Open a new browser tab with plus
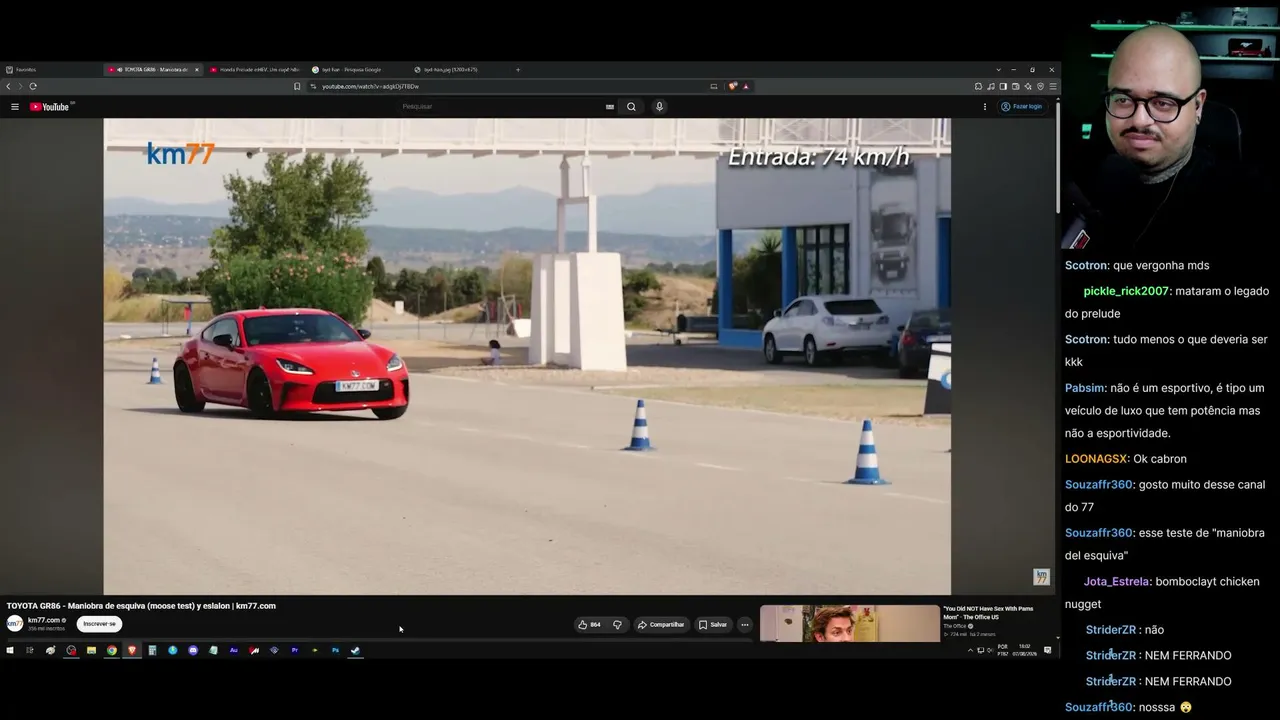The image size is (1280, 720). point(518,70)
